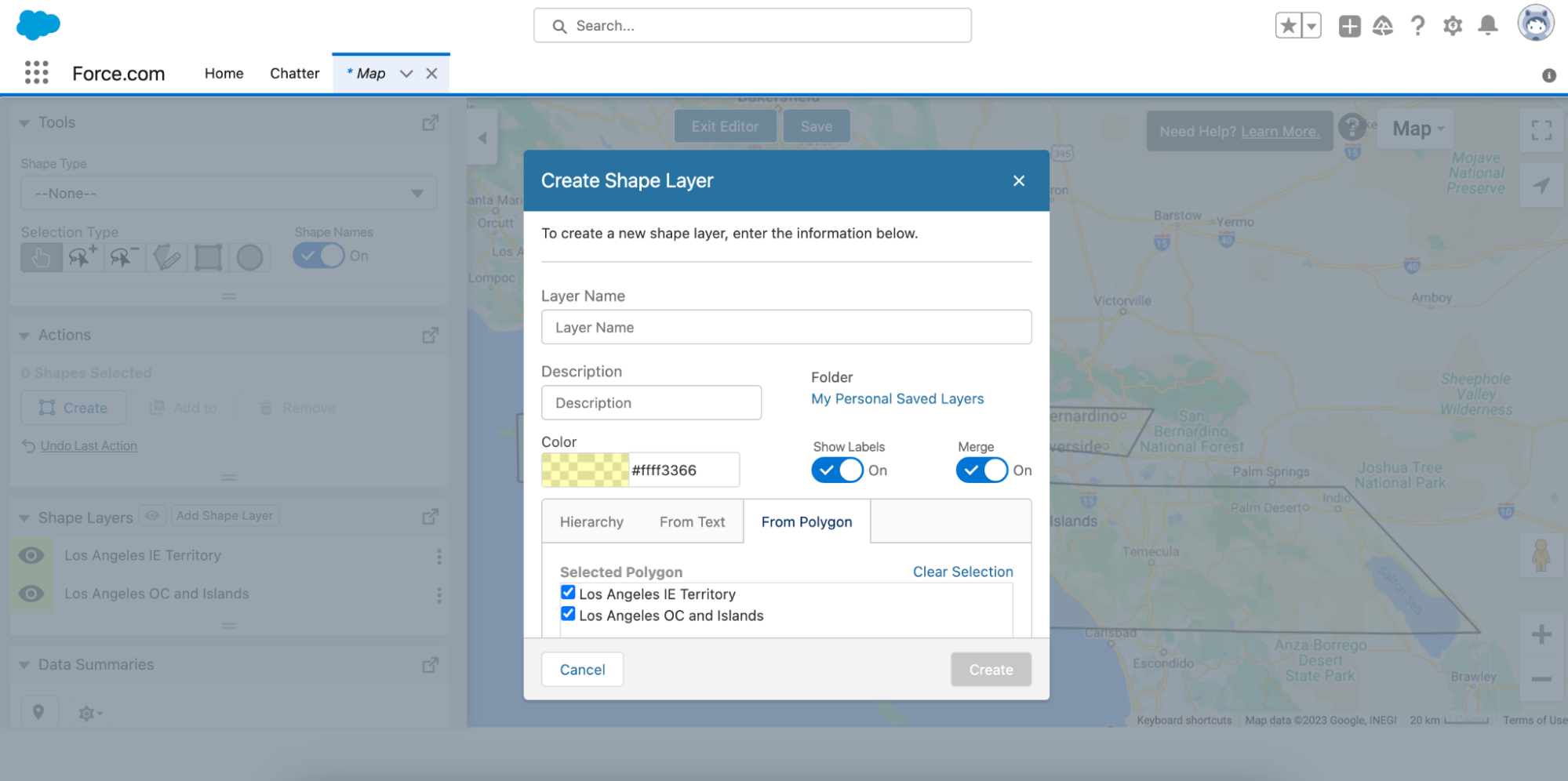Pop out the Shape Layers panel
Viewport: 1568px width, 781px height.
[430, 517]
